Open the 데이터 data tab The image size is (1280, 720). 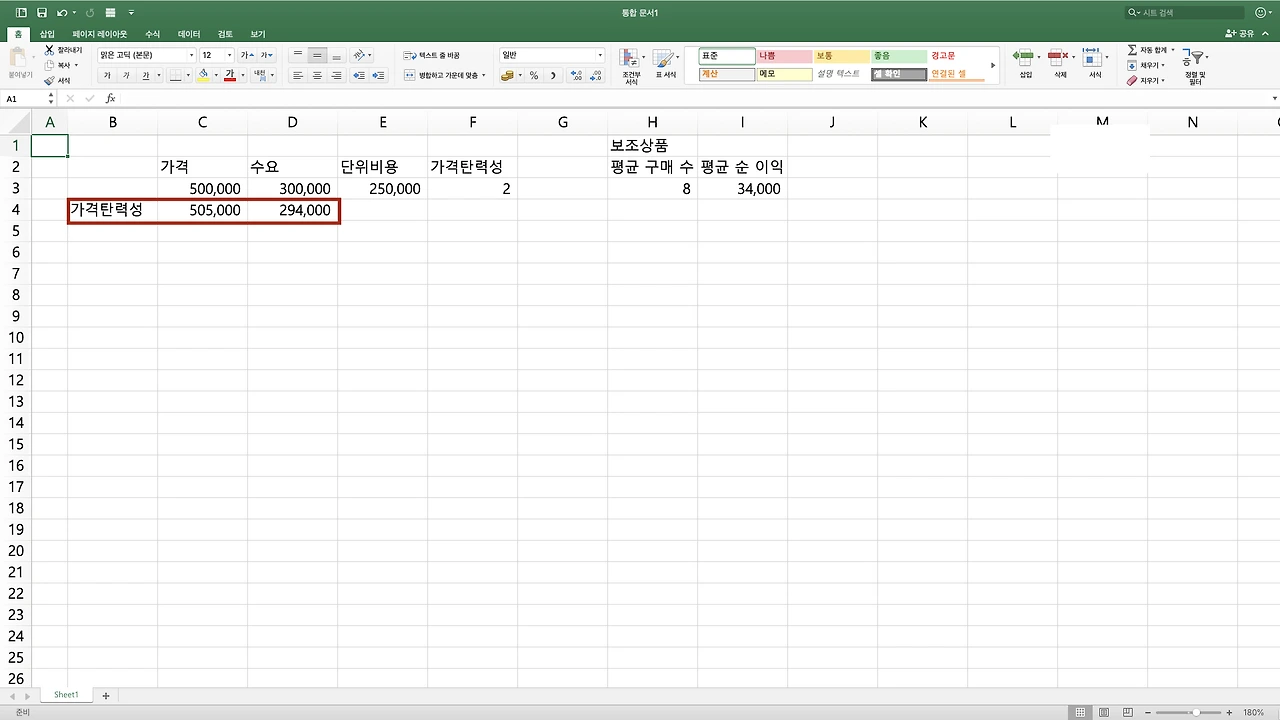[x=189, y=34]
